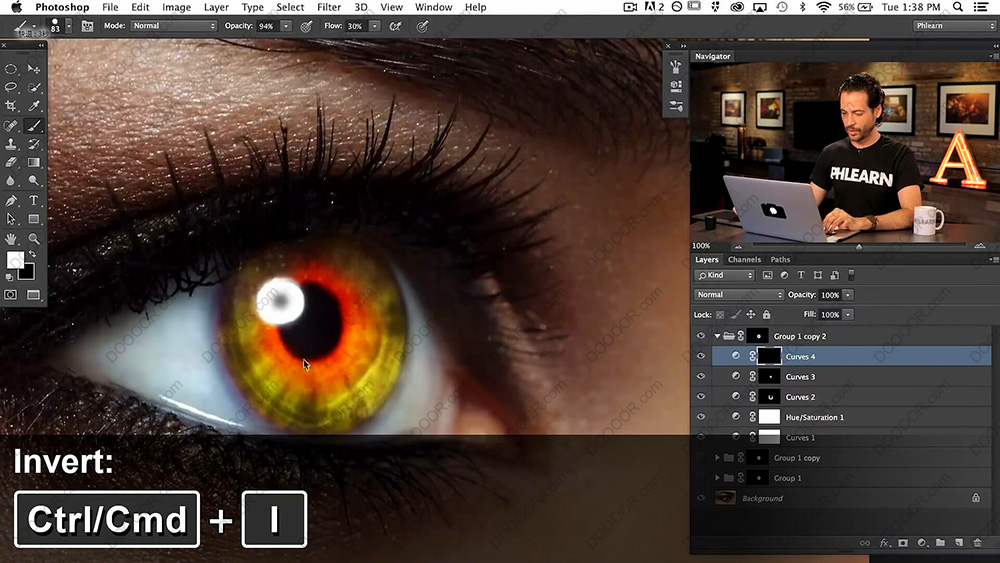Open the Filter menu
This screenshot has height=563, width=1000.
[329, 7]
